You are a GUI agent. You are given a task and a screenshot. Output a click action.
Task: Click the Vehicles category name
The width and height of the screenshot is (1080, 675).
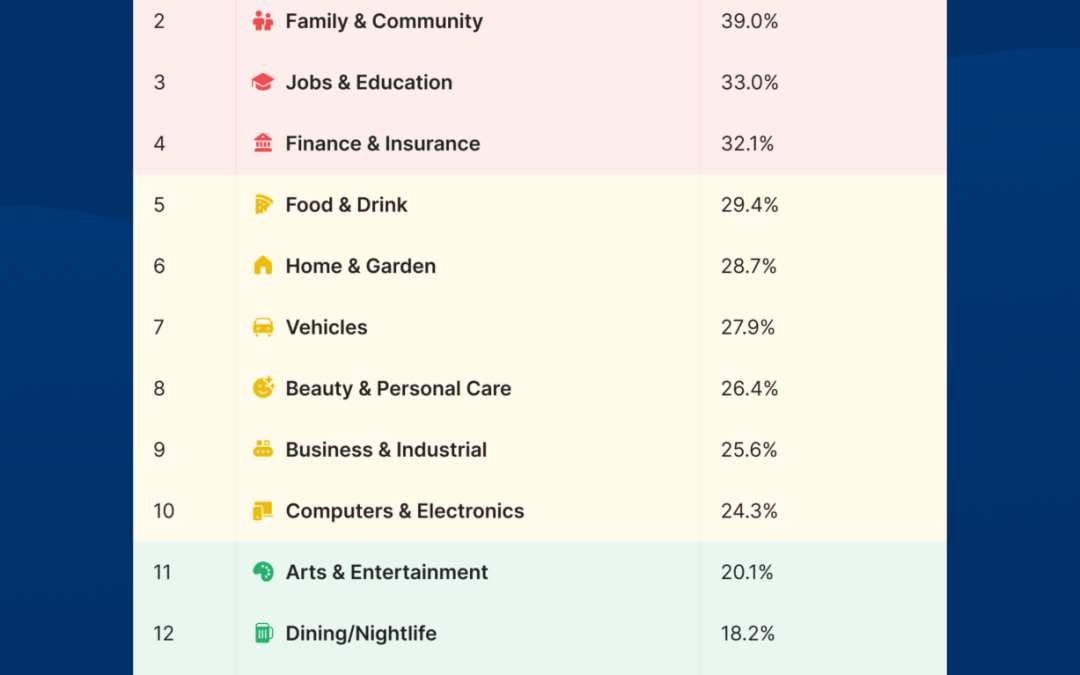click(327, 327)
